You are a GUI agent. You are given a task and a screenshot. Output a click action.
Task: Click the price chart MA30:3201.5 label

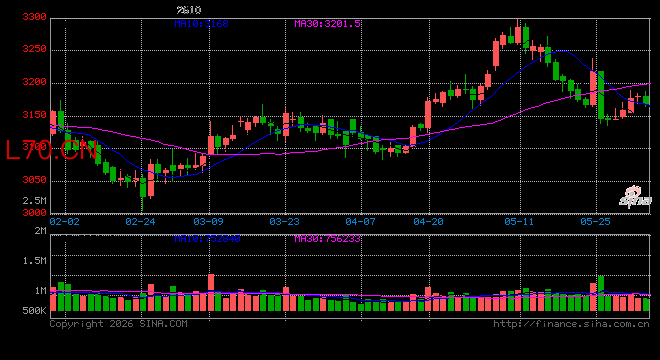(x=327, y=24)
